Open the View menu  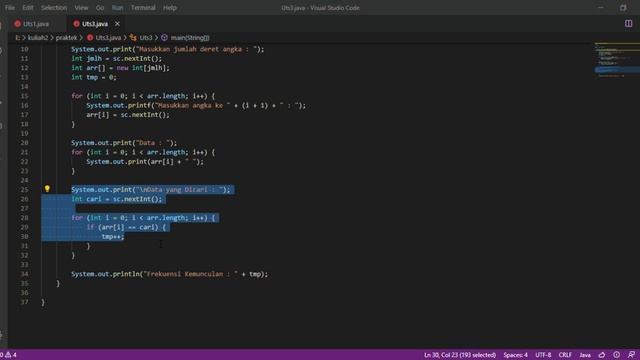point(81,8)
